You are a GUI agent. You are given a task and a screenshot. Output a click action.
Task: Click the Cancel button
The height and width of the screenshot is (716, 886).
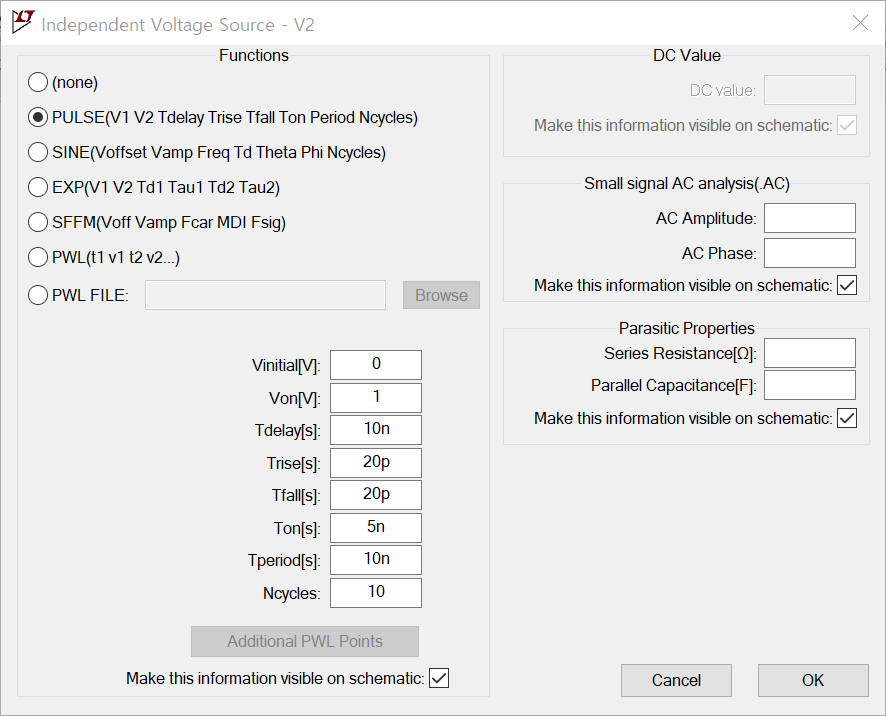pyautogui.click(x=676, y=680)
